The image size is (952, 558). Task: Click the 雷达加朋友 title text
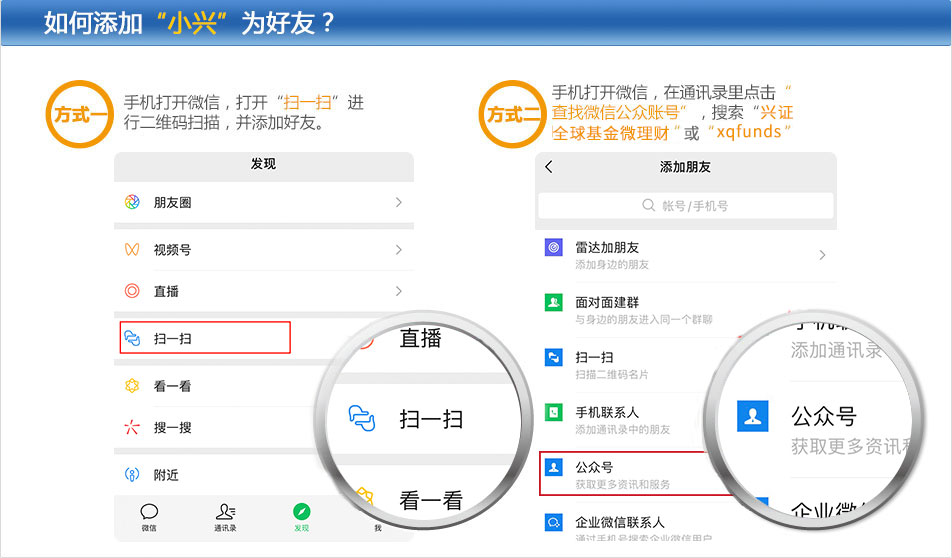point(607,247)
